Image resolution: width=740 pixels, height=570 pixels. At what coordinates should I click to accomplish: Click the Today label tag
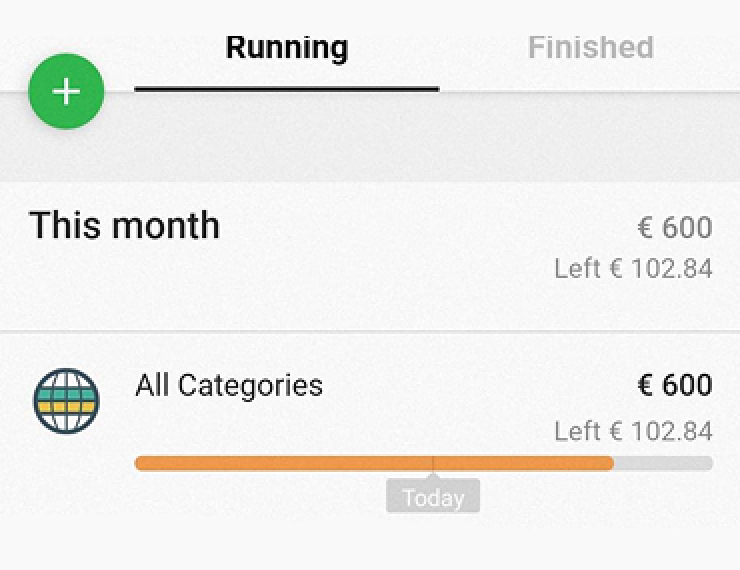pyautogui.click(x=433, y=496)
